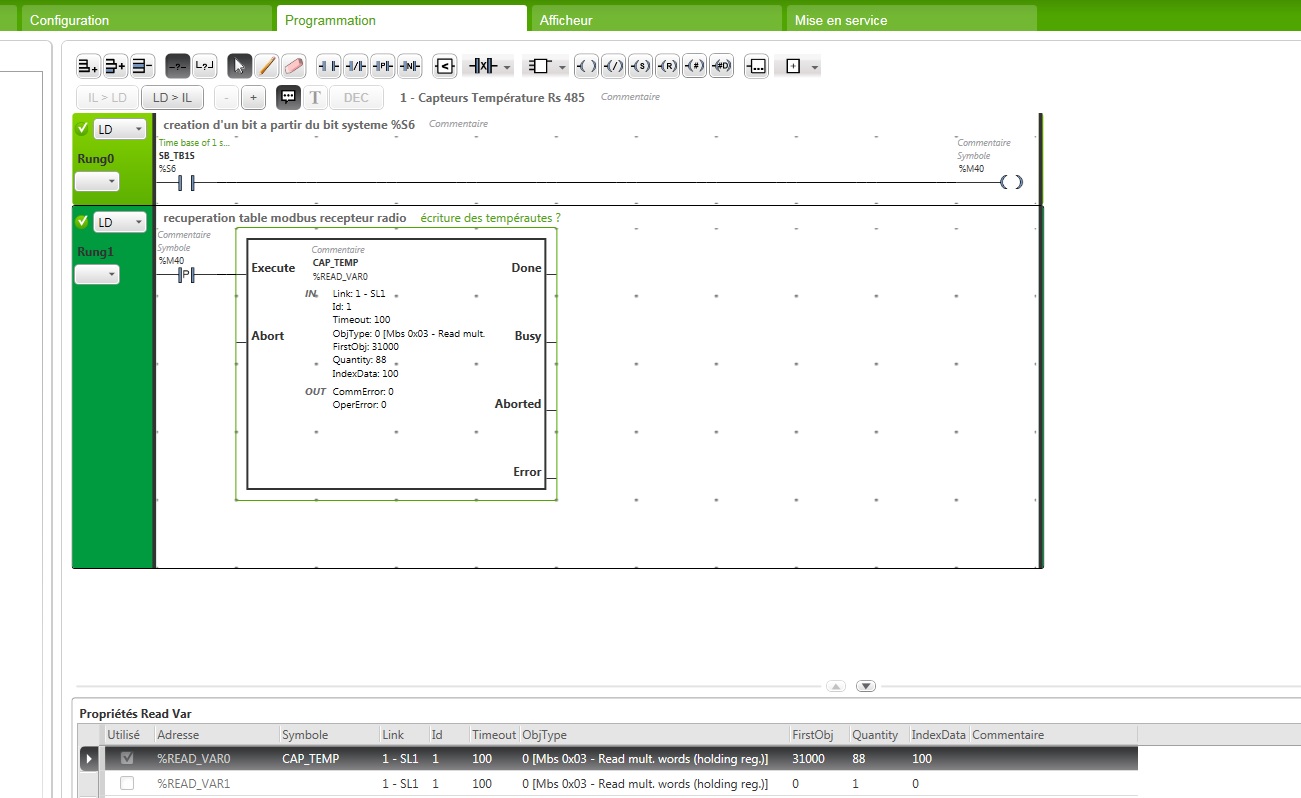Insert a reset coil (R)

pos(667,67)
